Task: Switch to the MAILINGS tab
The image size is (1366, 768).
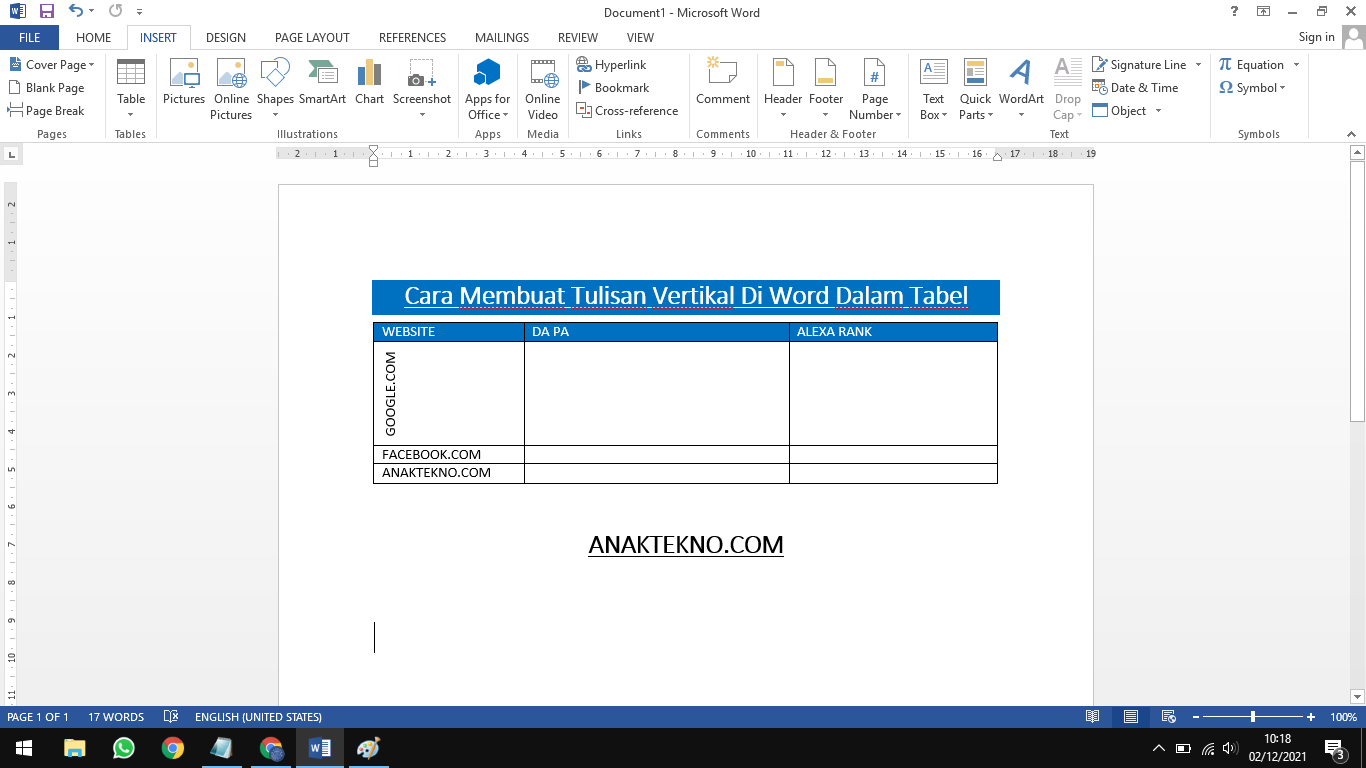Action: pos(502,38)
